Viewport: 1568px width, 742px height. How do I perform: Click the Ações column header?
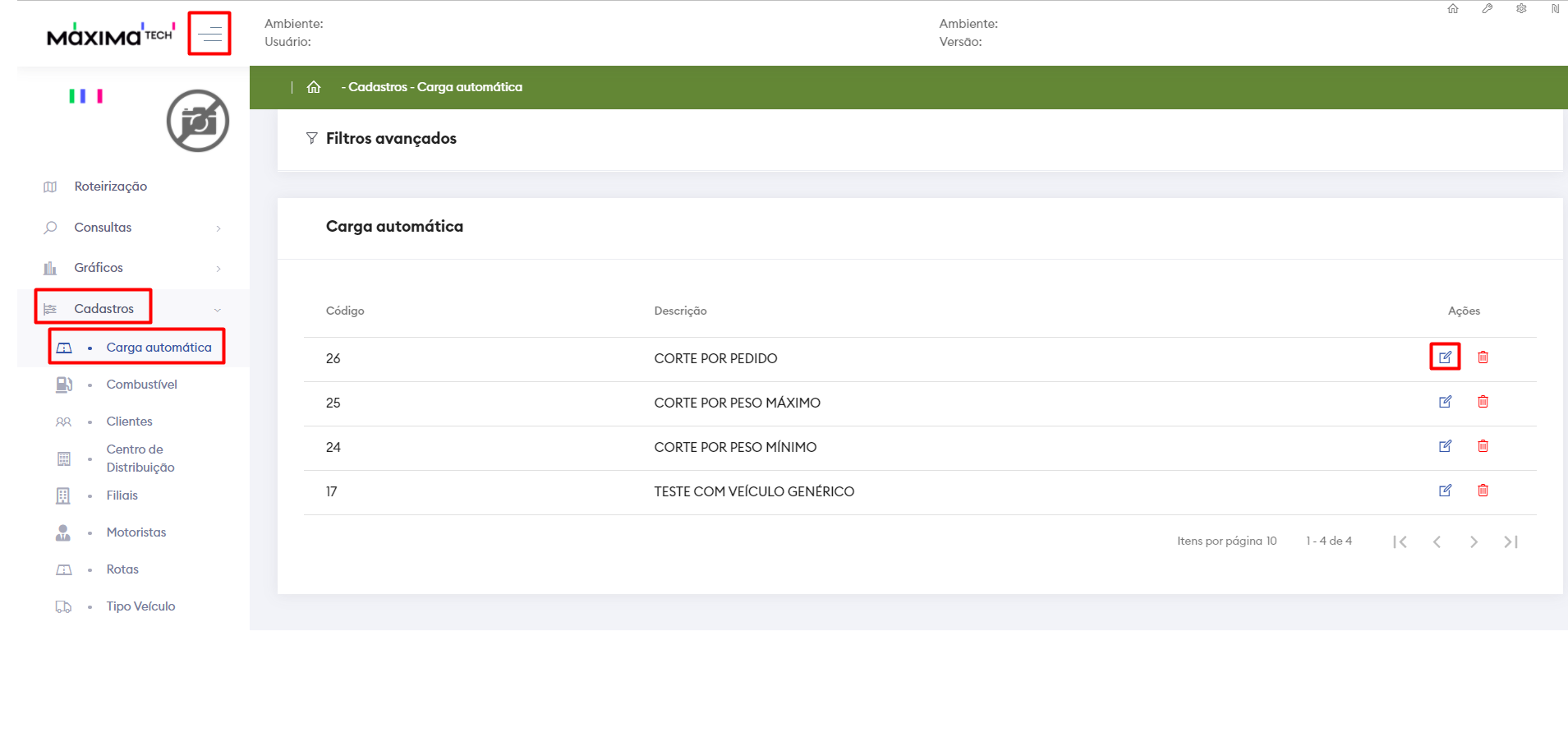[x=1464, y=311]
